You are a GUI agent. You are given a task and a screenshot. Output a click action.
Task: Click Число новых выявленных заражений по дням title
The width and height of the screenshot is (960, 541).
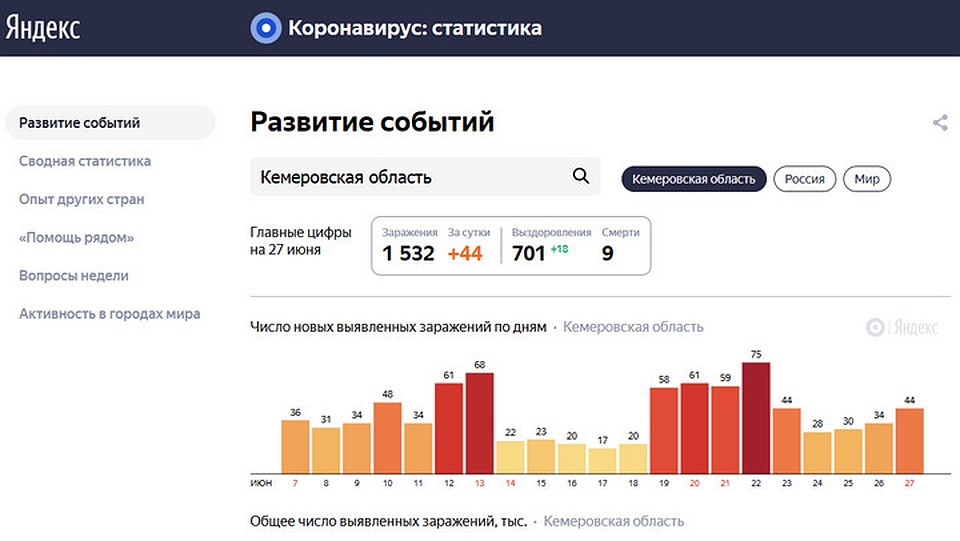398,327
